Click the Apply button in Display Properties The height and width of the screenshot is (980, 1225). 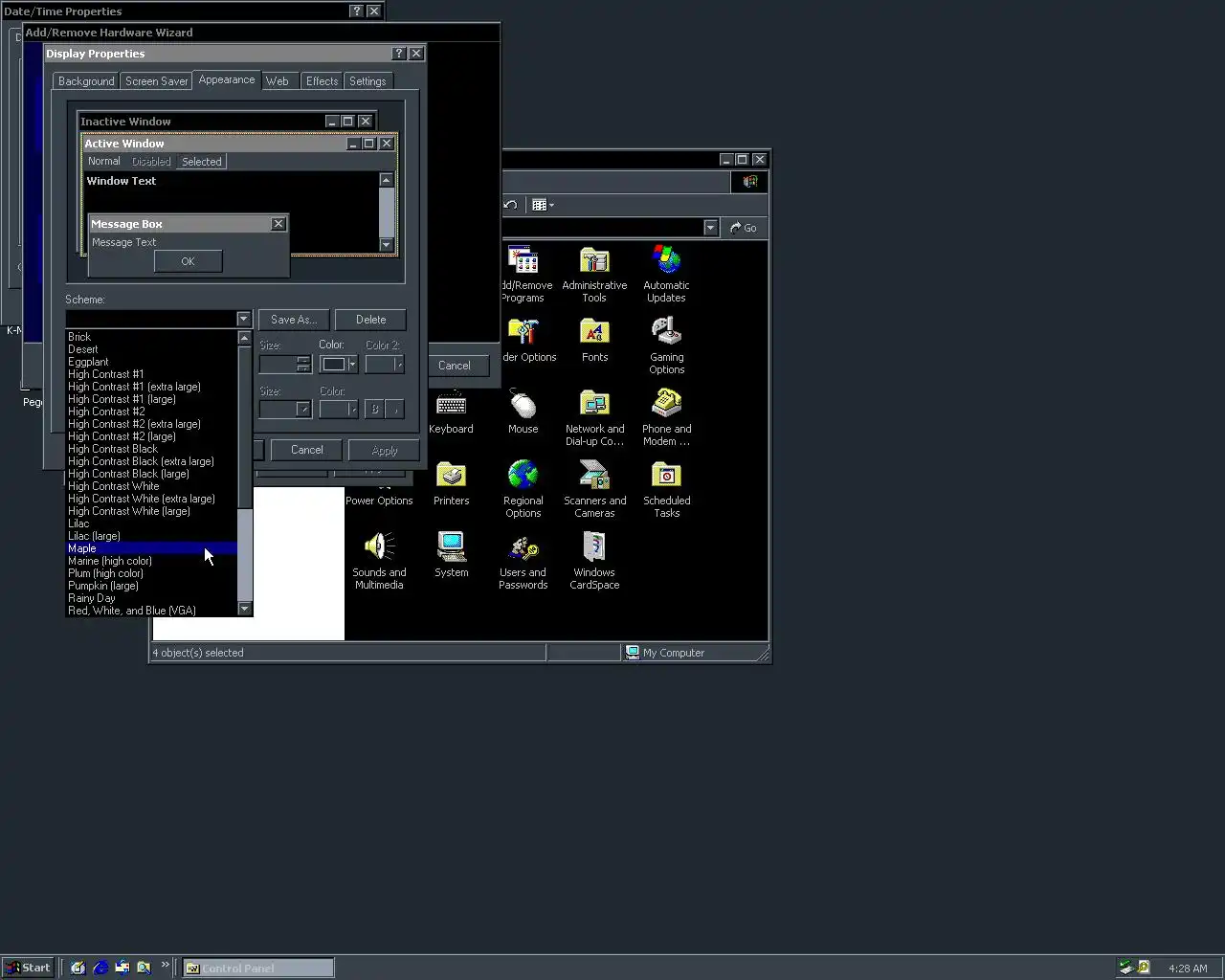384,450
